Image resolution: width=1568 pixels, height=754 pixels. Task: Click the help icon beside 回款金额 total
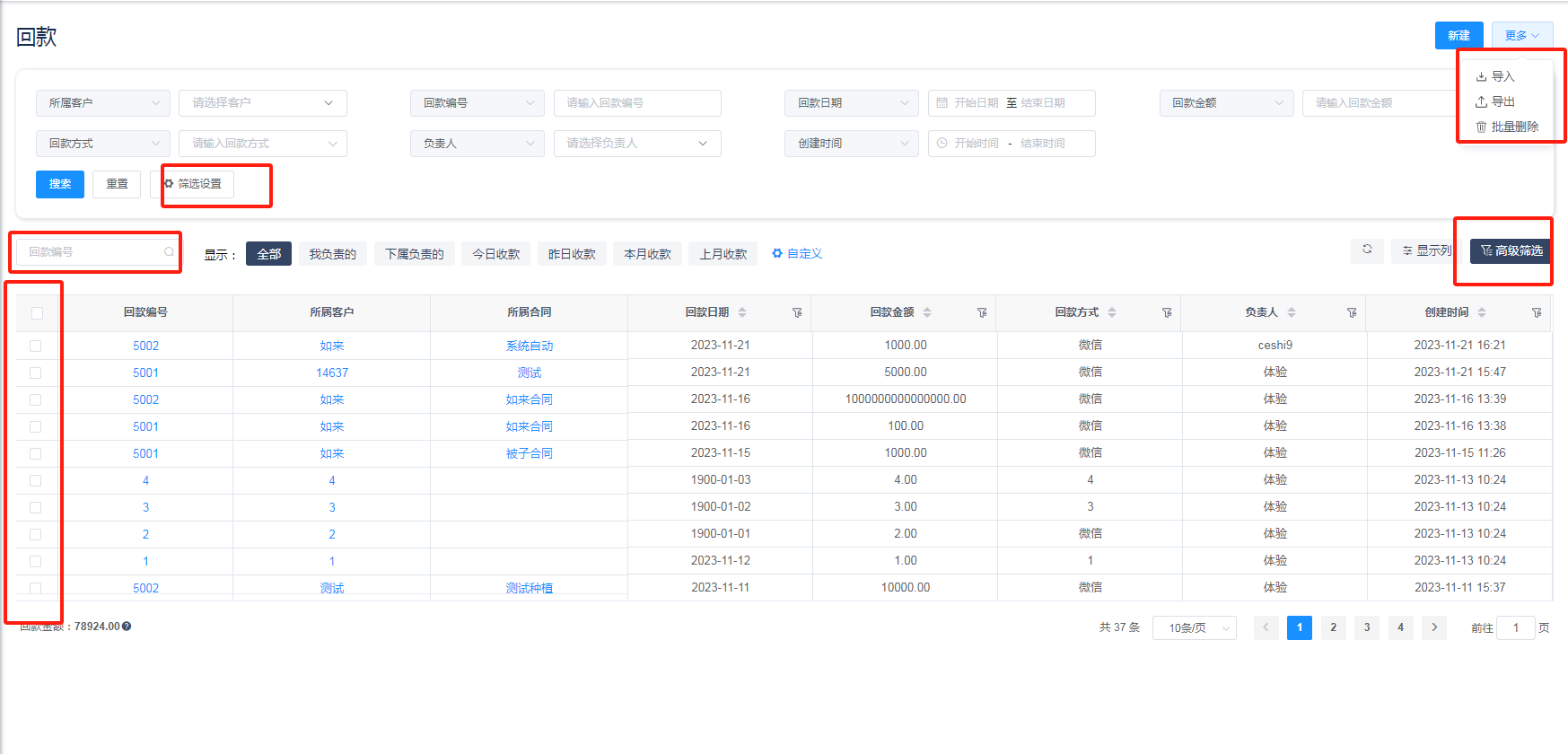pyautogui.click(x=127, y=627)
